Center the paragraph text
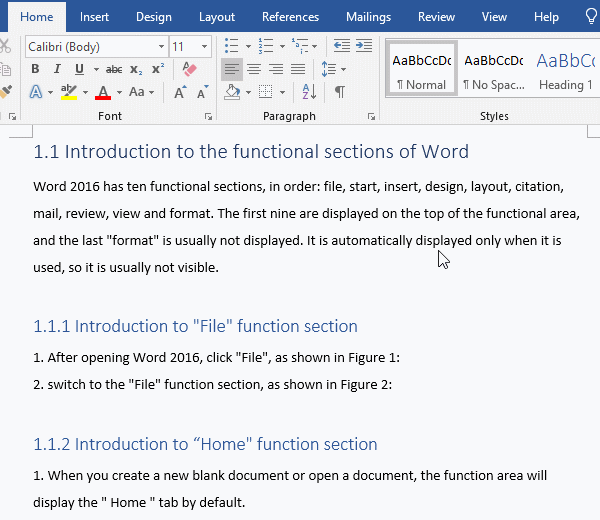The height and width of the screenshot is (520, 600). point(254,69)
